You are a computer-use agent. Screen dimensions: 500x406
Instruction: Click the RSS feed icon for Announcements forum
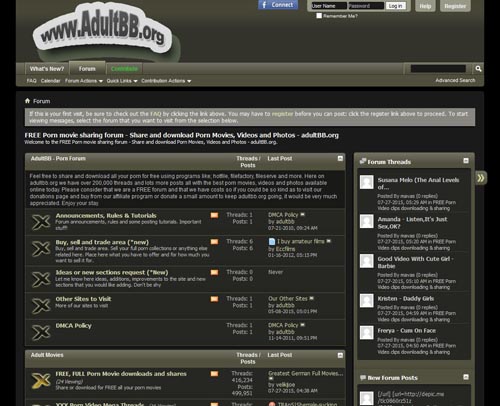click(x=214, y=215)
